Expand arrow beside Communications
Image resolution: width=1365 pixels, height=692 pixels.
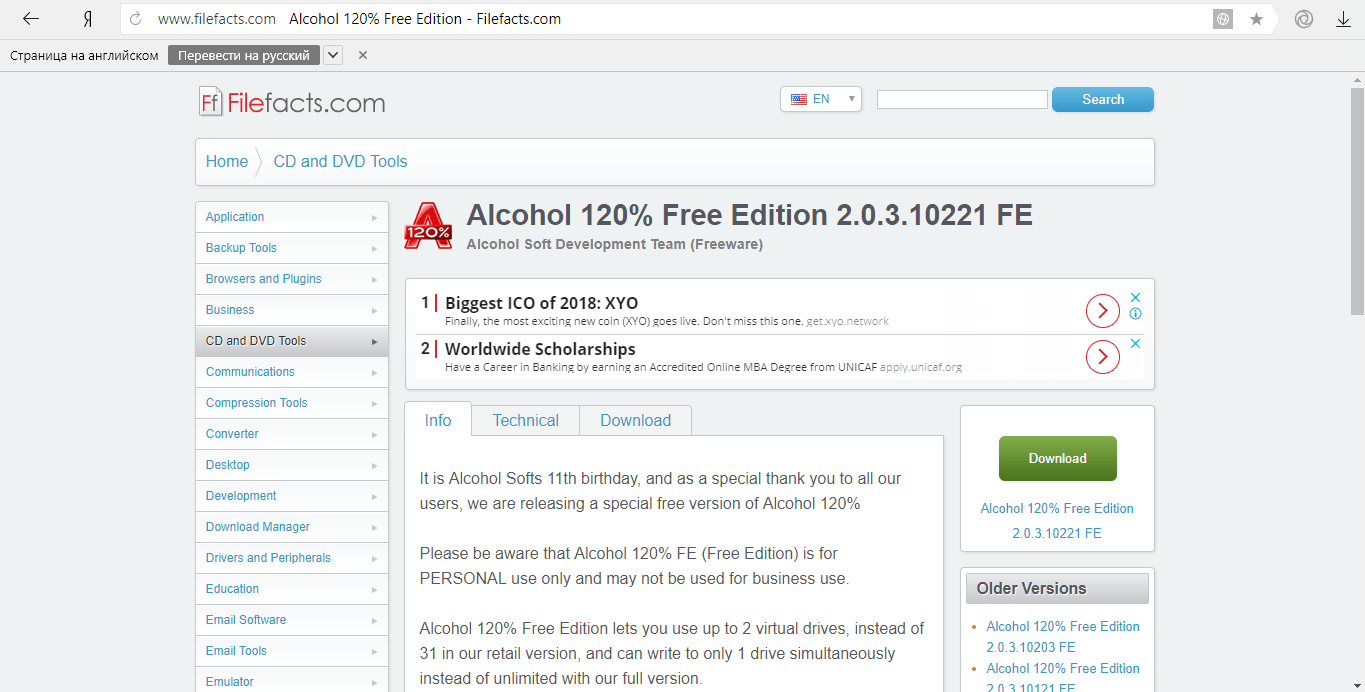tap(375, 373)
